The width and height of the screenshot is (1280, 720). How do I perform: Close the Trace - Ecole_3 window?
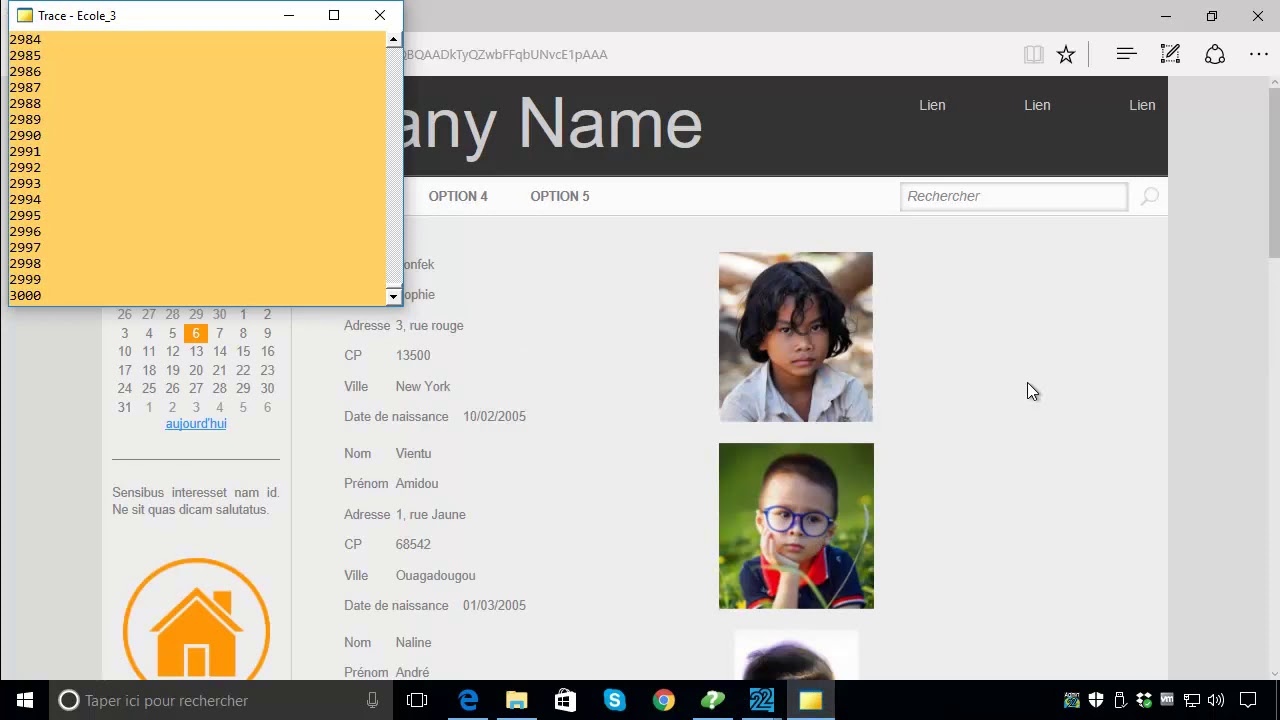point(379,15)
